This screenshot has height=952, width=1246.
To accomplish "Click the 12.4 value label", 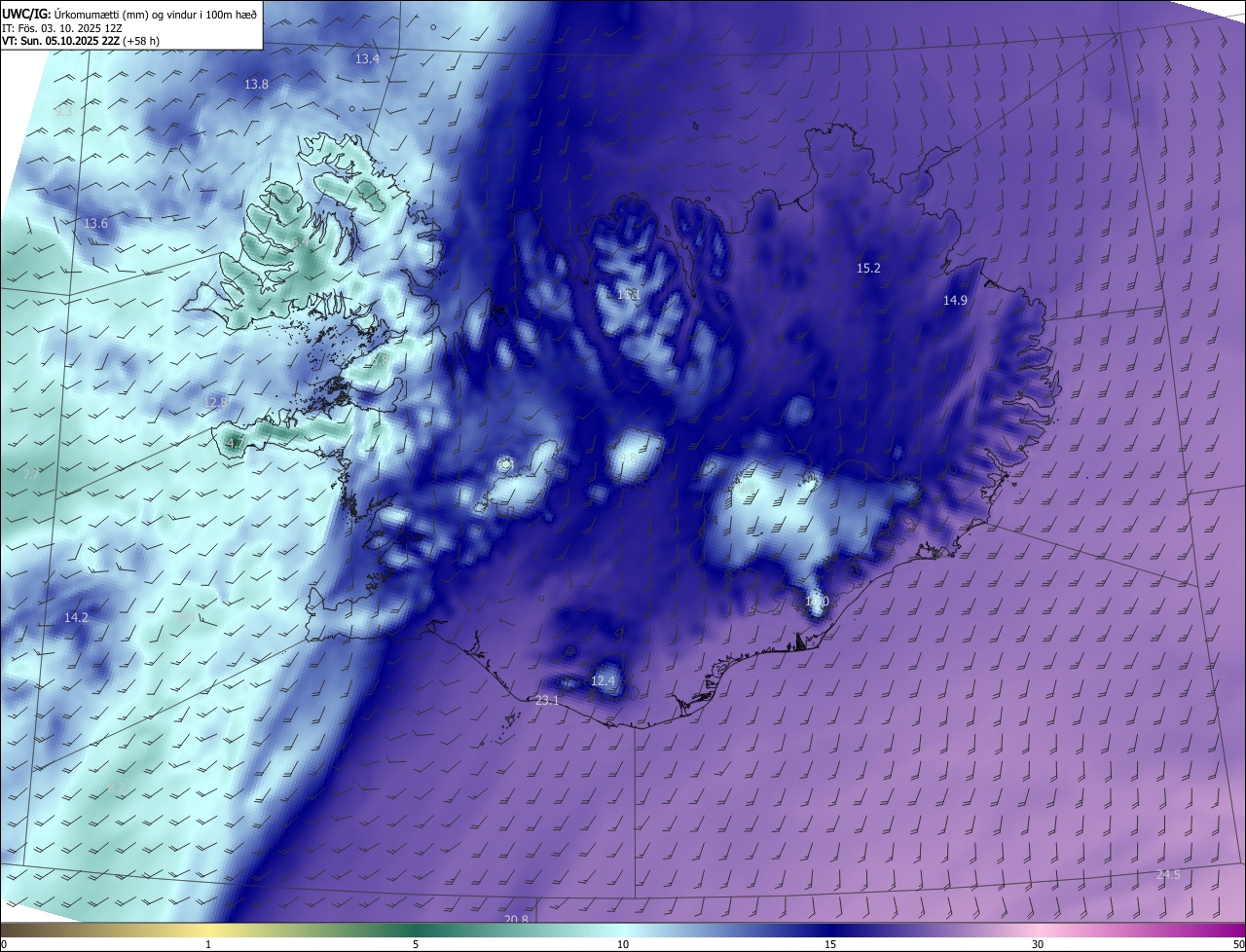I will (x=604, y=681).
